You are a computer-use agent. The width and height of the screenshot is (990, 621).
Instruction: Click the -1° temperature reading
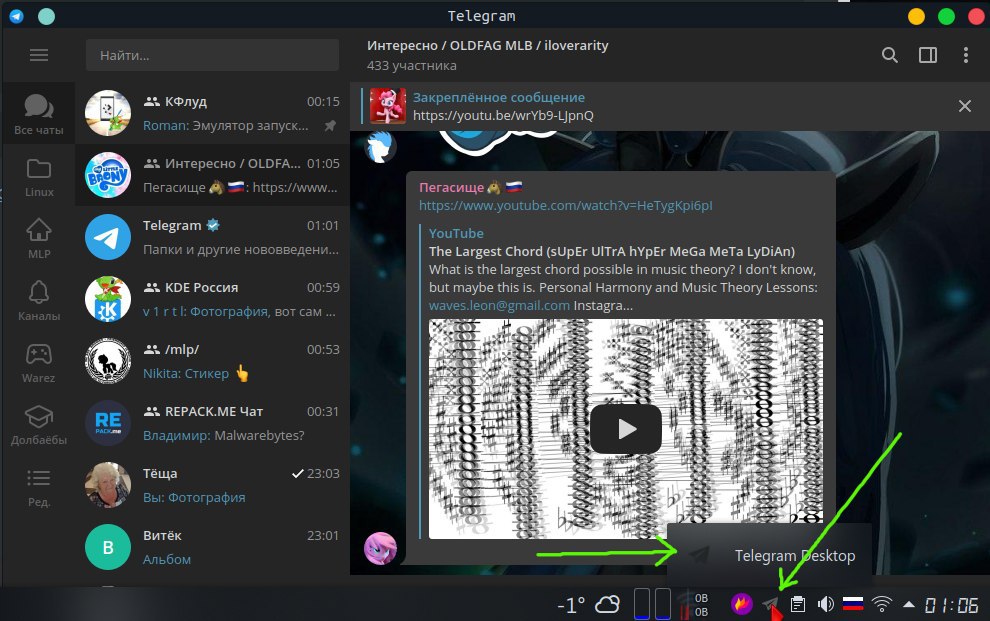pos(571,606)
